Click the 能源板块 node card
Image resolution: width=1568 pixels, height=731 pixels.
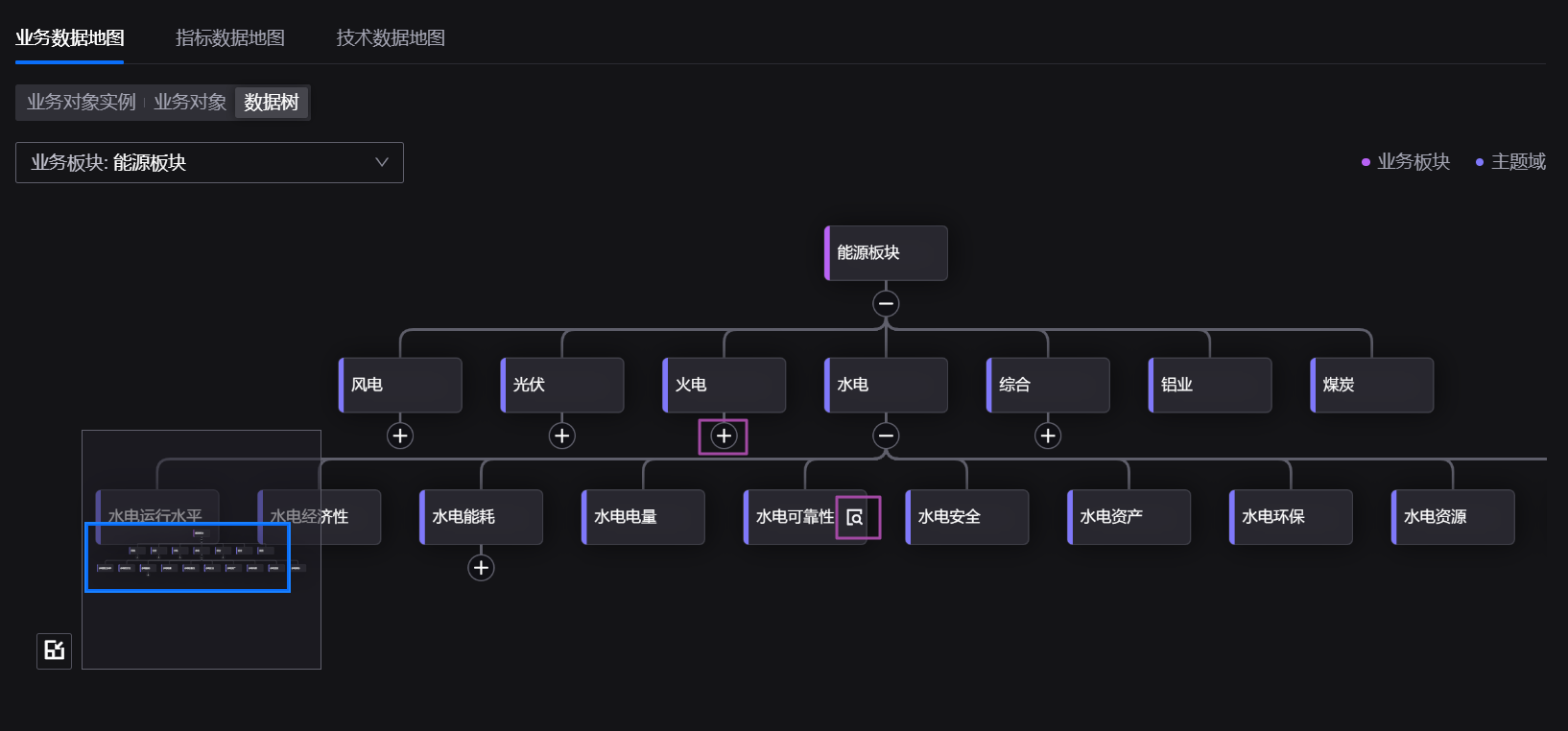pos(886,253)
